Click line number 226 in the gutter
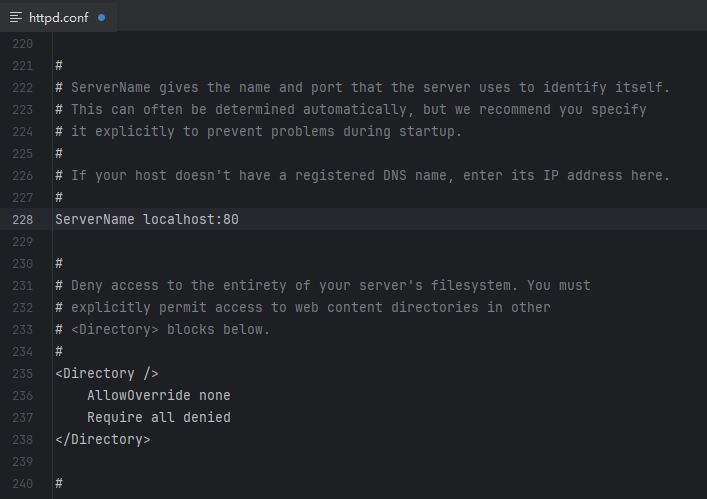Viewport: 707px width, 499px height. pyautogui.click(x=23, y=175)
